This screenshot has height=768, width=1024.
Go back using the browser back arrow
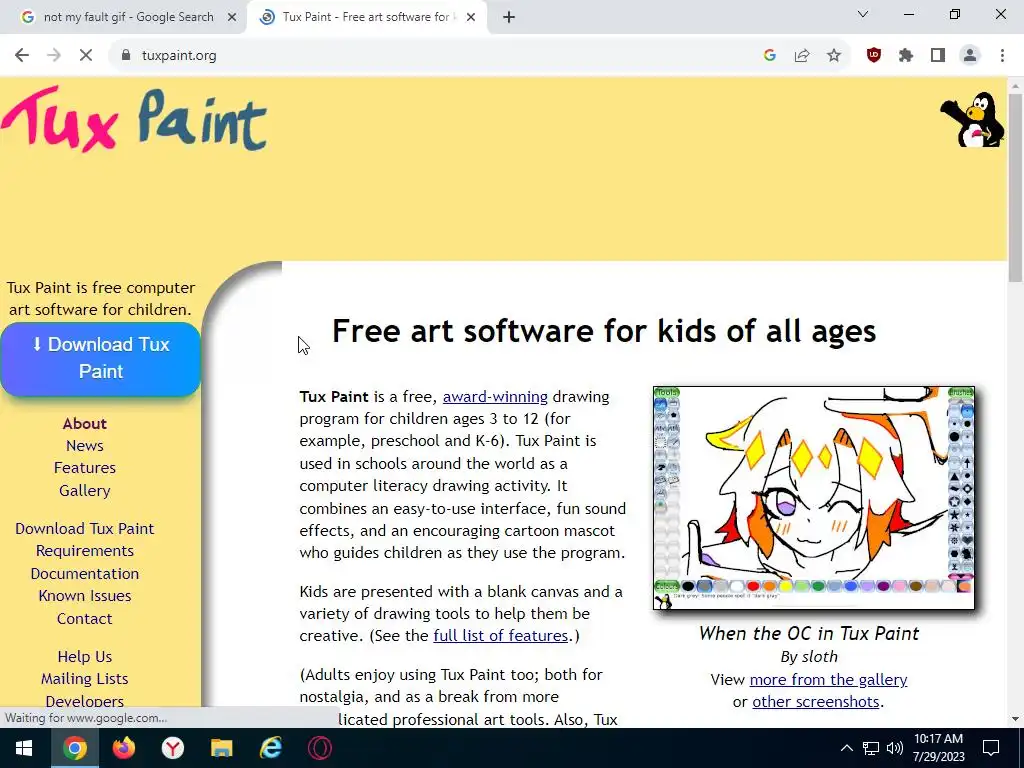click(x=22, y=56)
